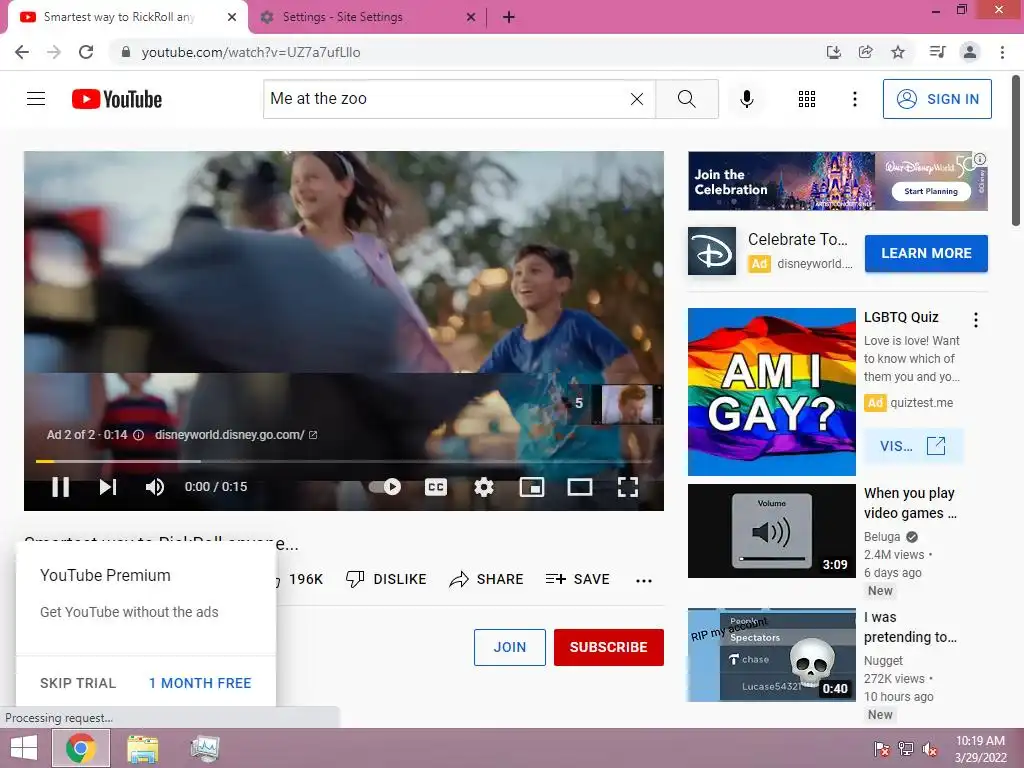The height and width of the screenshot is (768, 1024).
Task: Open the video player settings gear
Action: pyautogui.click(x=483, y=487)
